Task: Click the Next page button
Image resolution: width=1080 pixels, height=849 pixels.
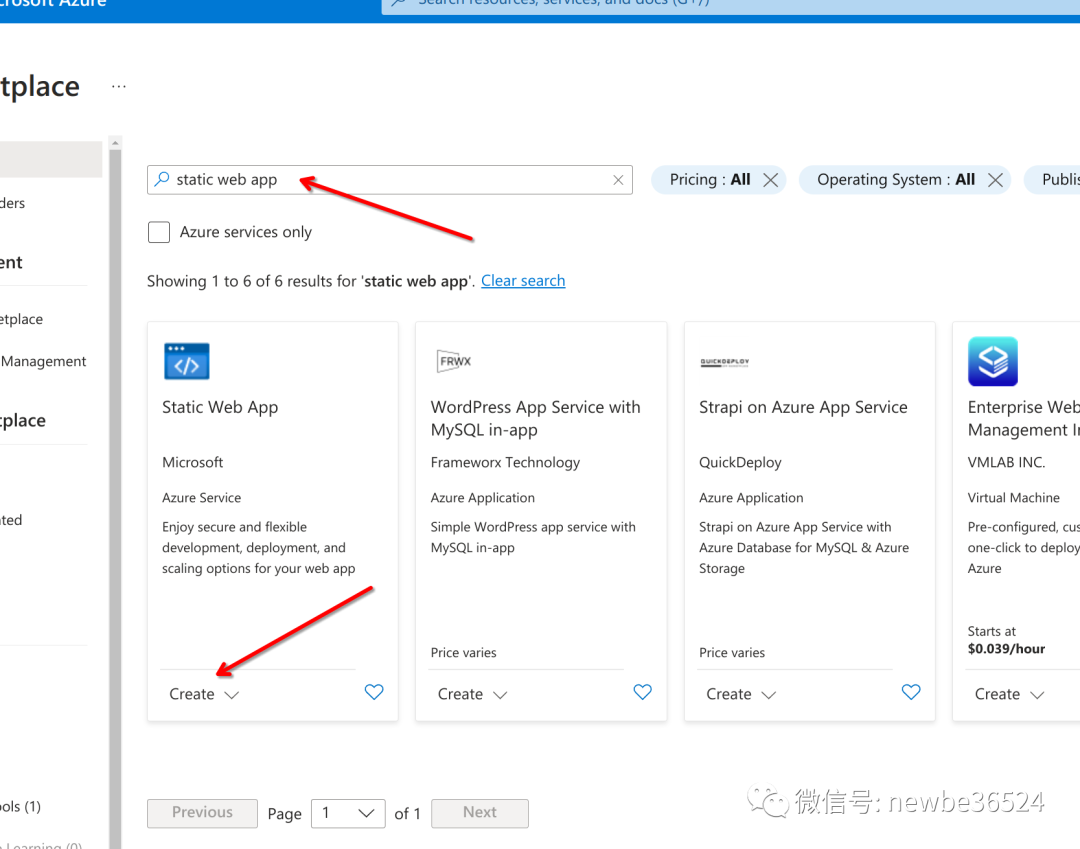Action: coord(480,813)
